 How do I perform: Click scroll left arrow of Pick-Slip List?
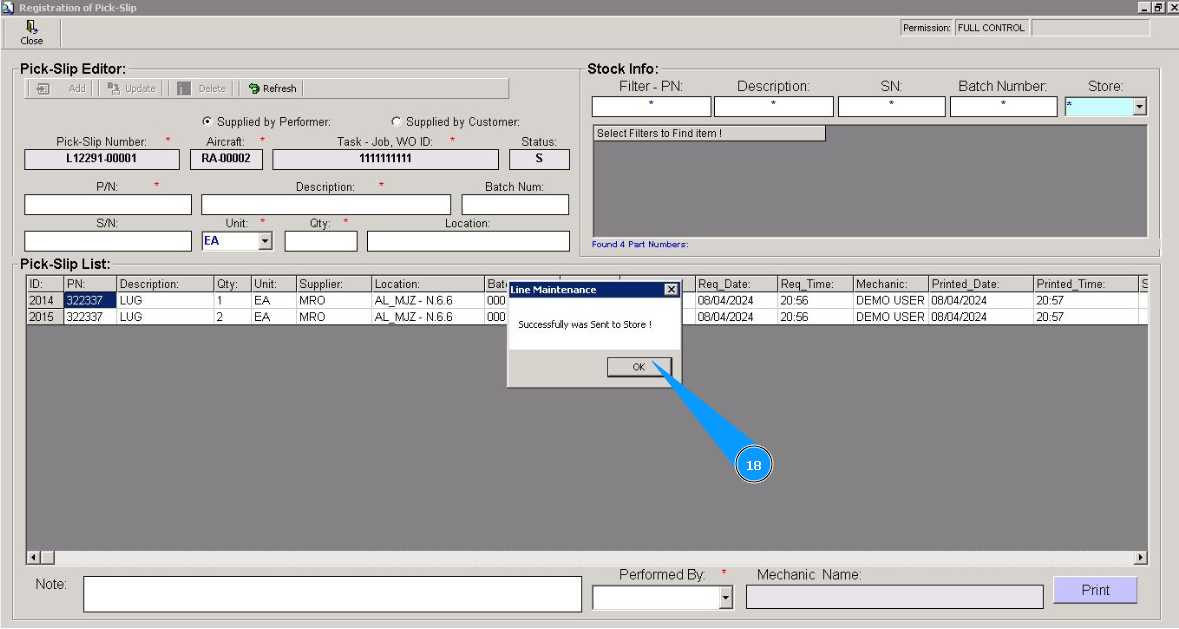click(33, 558)
